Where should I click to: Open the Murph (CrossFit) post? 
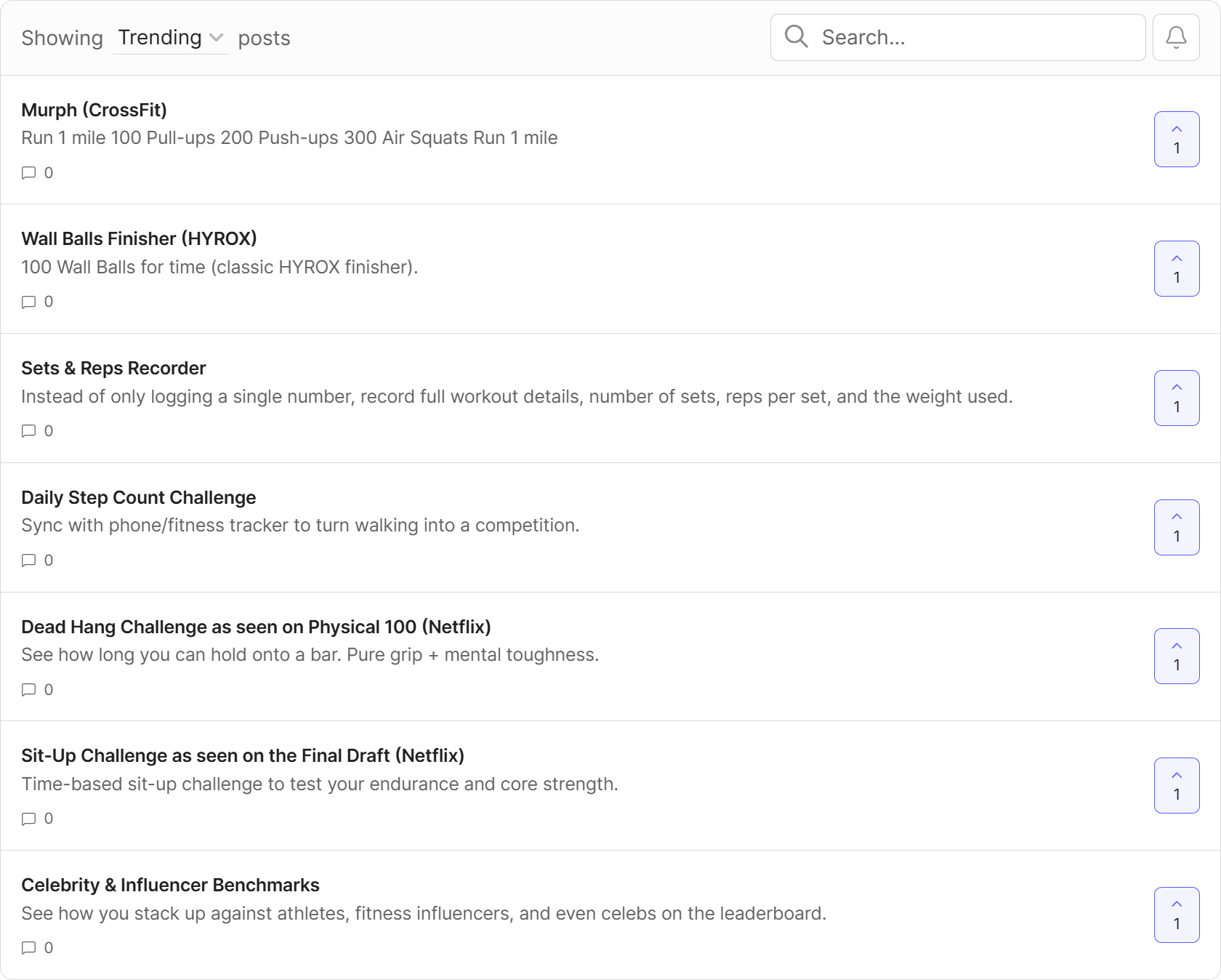click(94, 110)
